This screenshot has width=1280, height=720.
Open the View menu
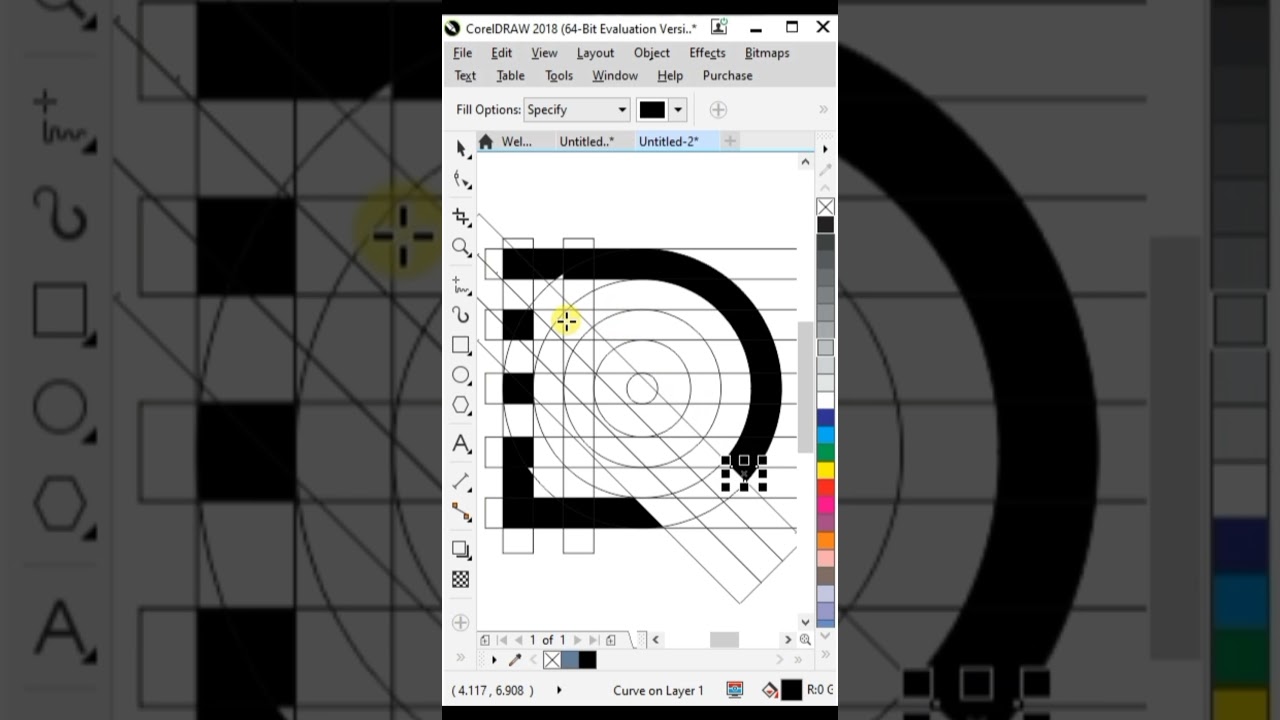(544, 53)
